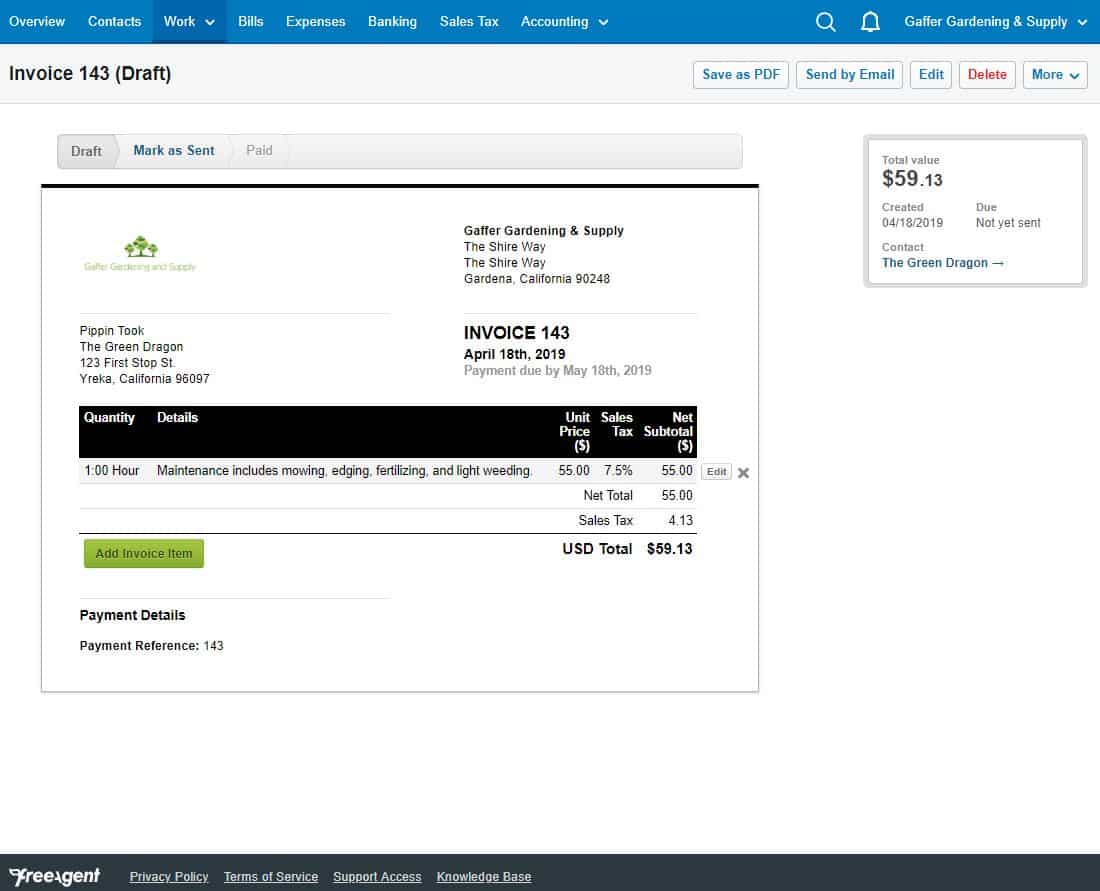Edit the Maintenance line item

[x=716, y=471]
